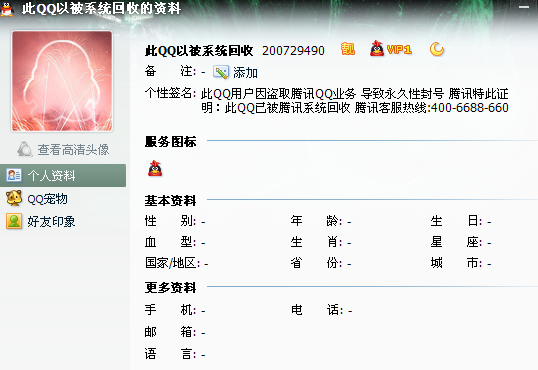Click the 好友印象 green person icon
The image size is (538, 370).
click(x=14, y=221)
